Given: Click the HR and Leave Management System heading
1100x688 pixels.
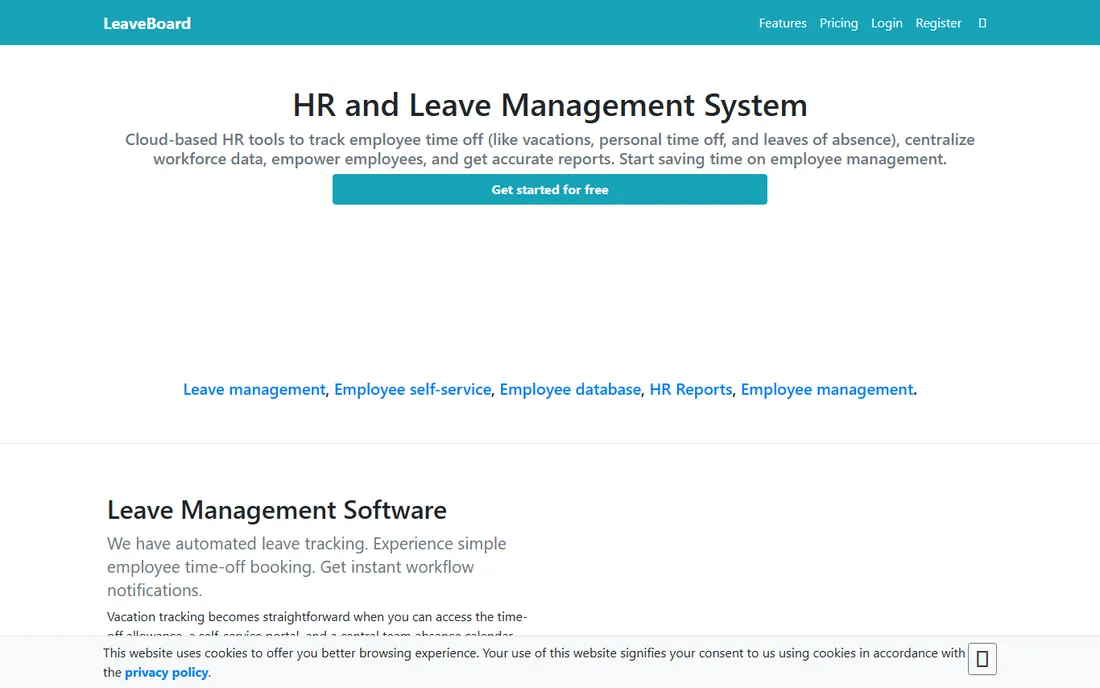Looking at the screenshot, I should click(550, 105).
